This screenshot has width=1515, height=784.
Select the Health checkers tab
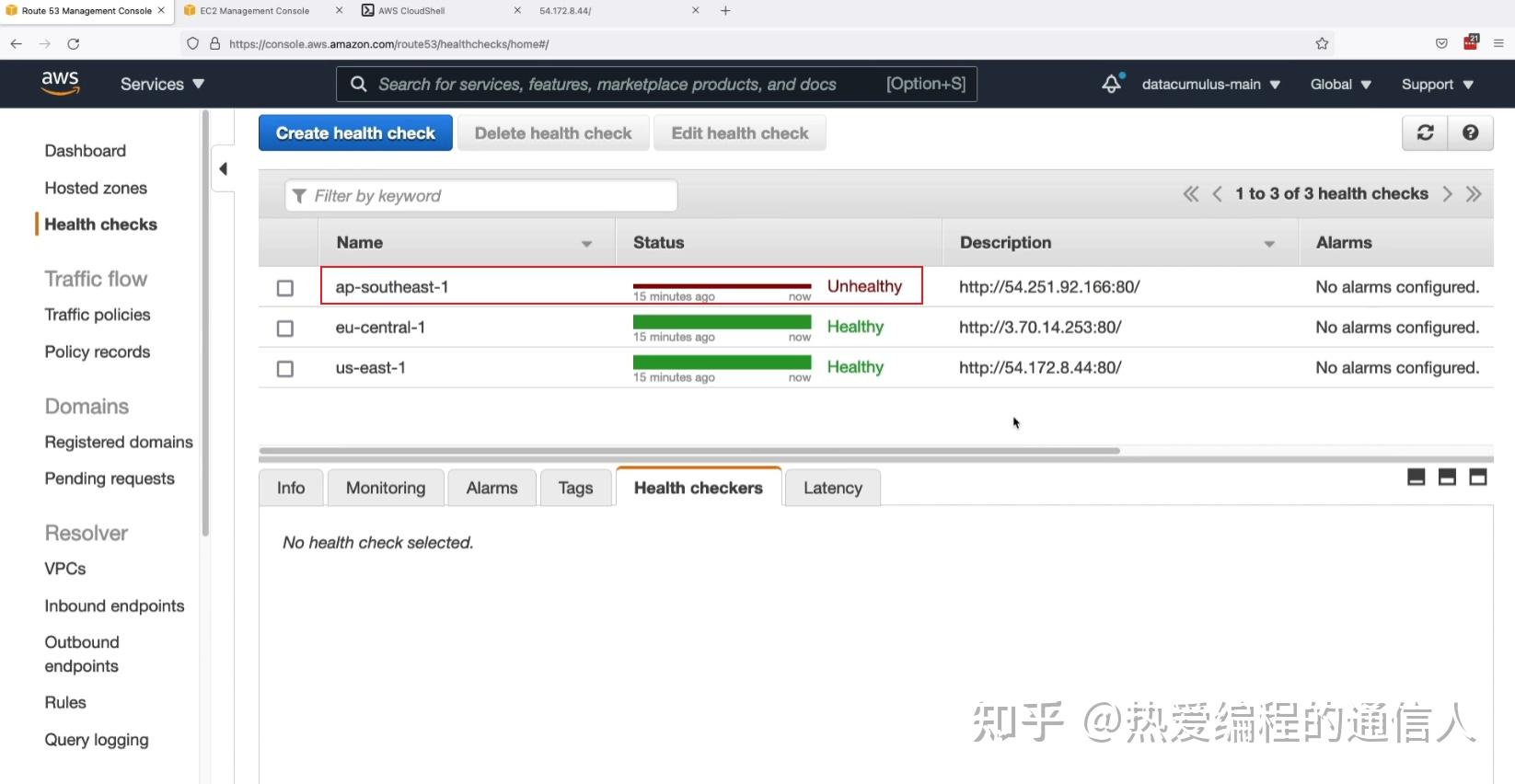pyautogui.click(x=699, y=488)
